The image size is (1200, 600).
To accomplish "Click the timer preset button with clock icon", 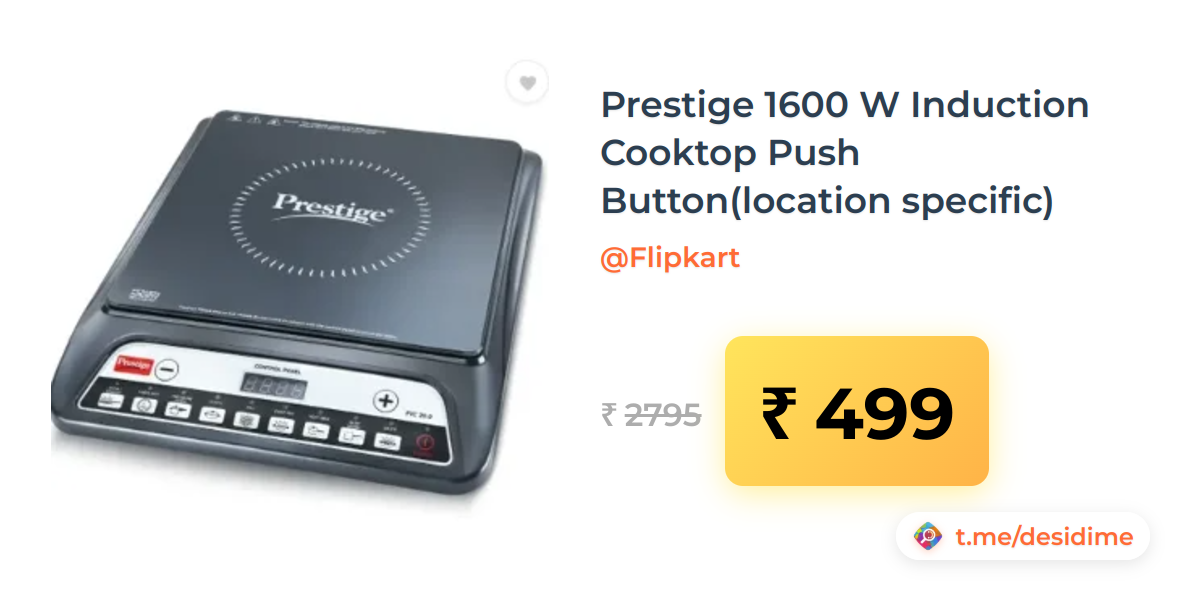I will (x=143, y=406).
